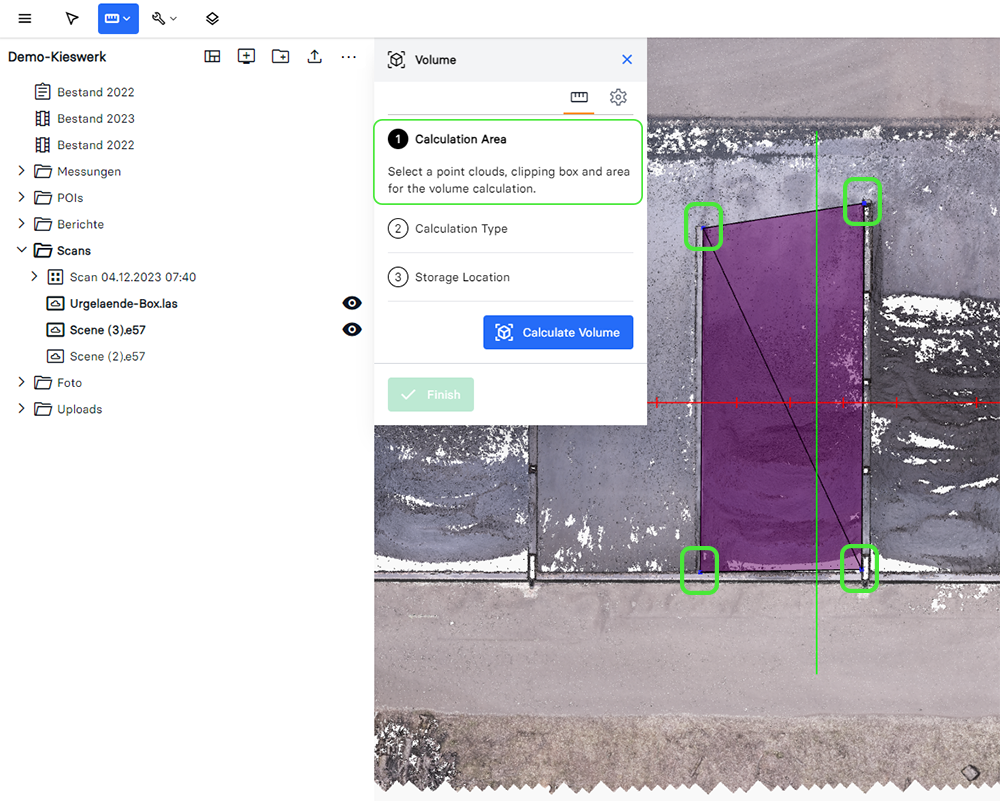Open the measurement ruler tool dropdown
Image resolution: width=1000 pixels, height=801 pixels.
[118, 18]
